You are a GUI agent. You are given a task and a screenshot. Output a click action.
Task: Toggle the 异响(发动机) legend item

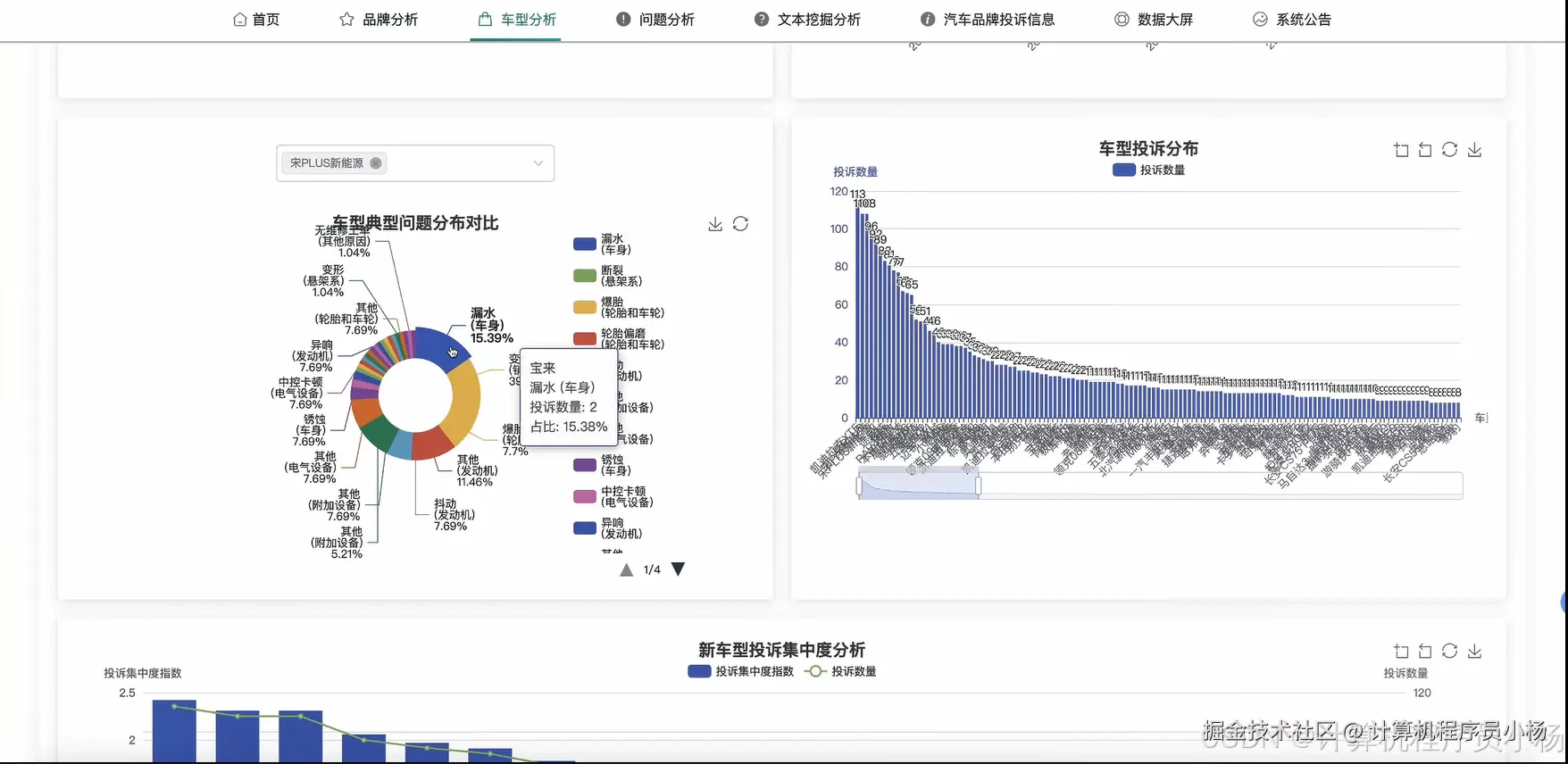click(608, 528)
